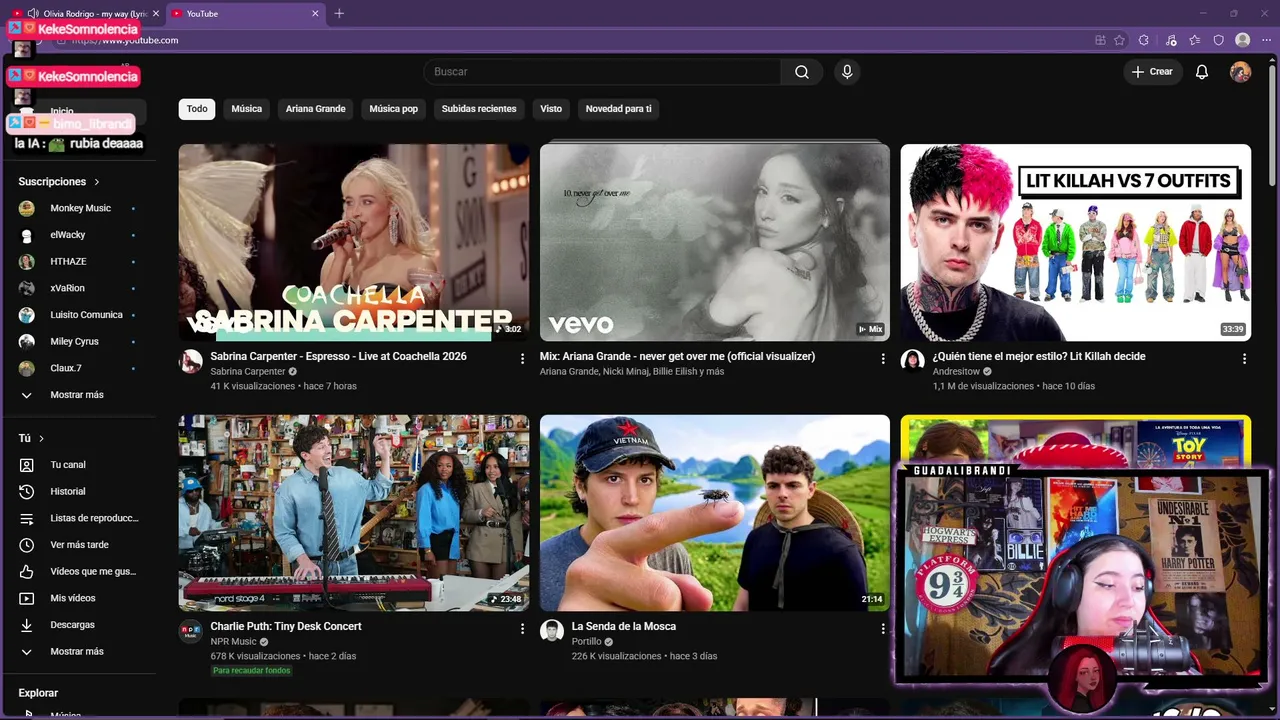The height and width of the screenshot is (720, 1280).
Task: Open Monkey Music subscription
Action: click(x=78, y=208)
